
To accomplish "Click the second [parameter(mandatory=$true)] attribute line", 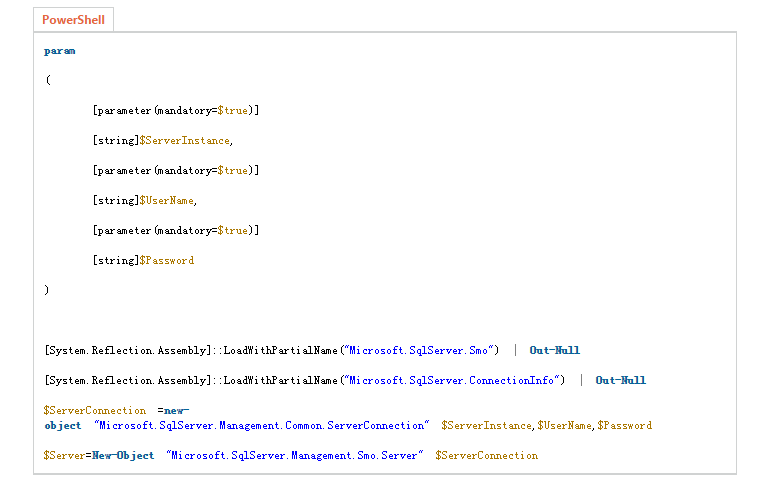I will pos(175,171).
